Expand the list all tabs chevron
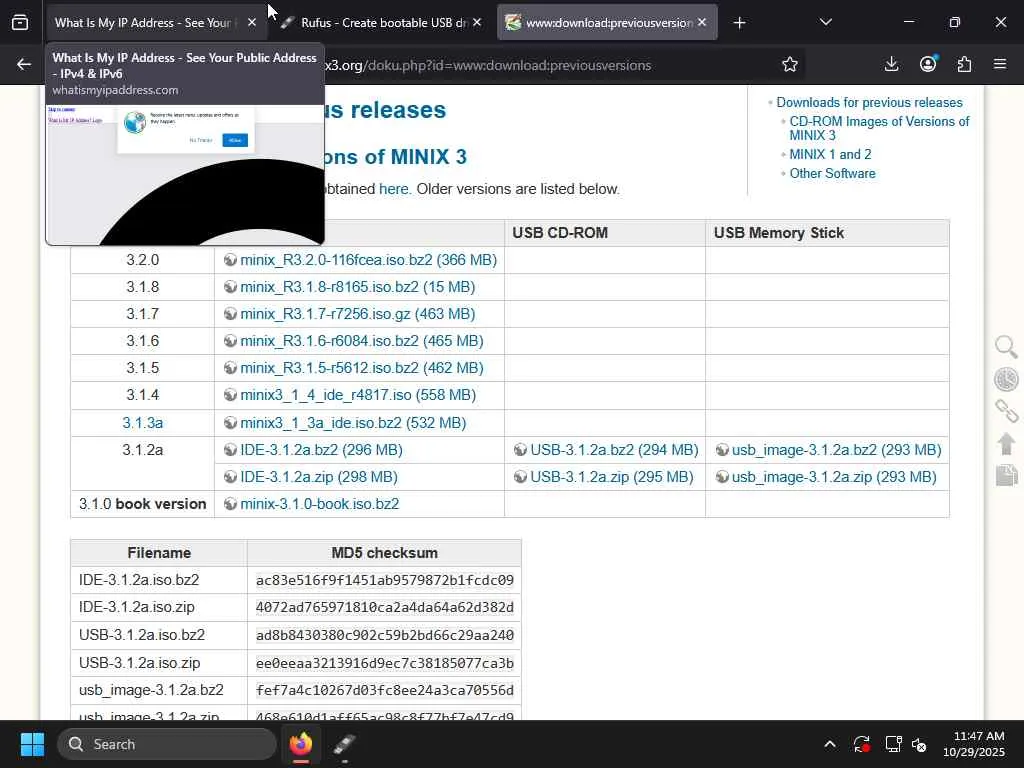 click(x=825, y=22)
